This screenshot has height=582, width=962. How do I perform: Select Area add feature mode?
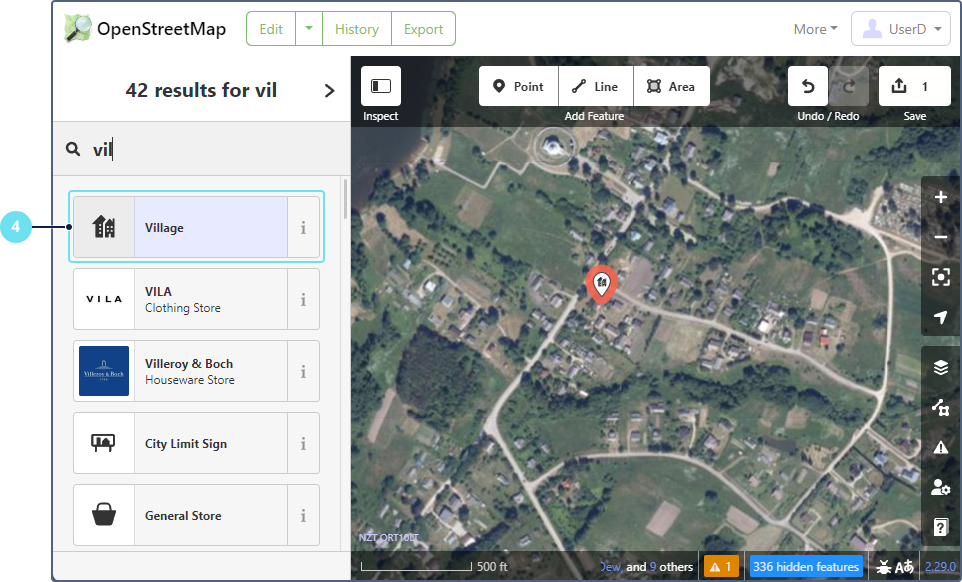tap(671, 87)
